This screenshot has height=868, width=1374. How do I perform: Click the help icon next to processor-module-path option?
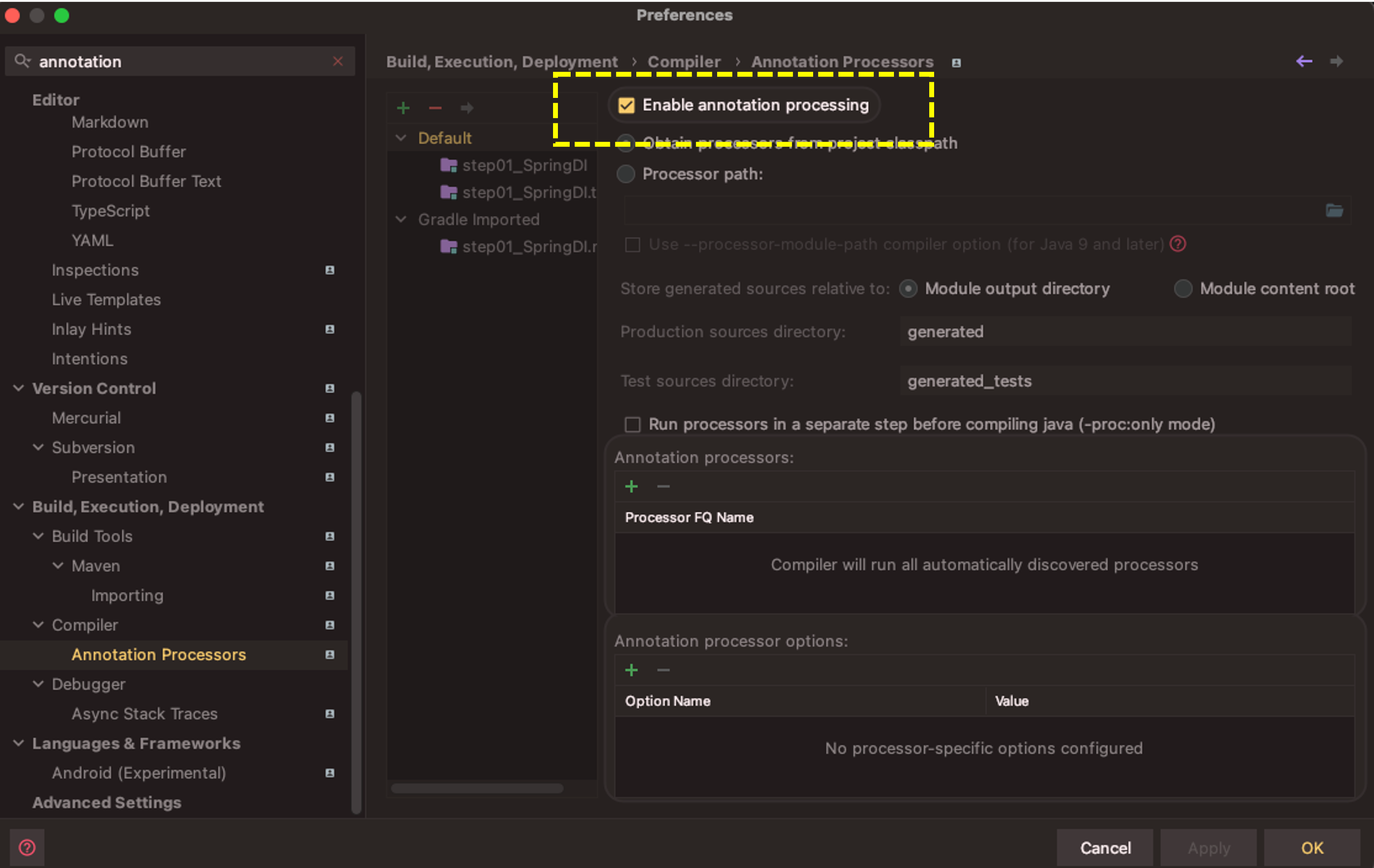point(1177,244)
